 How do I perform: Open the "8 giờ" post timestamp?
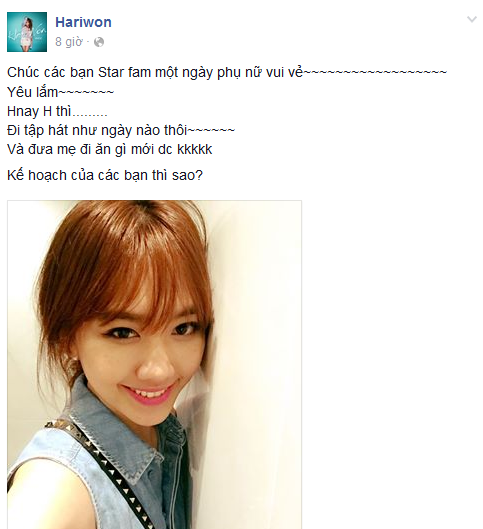69,42
